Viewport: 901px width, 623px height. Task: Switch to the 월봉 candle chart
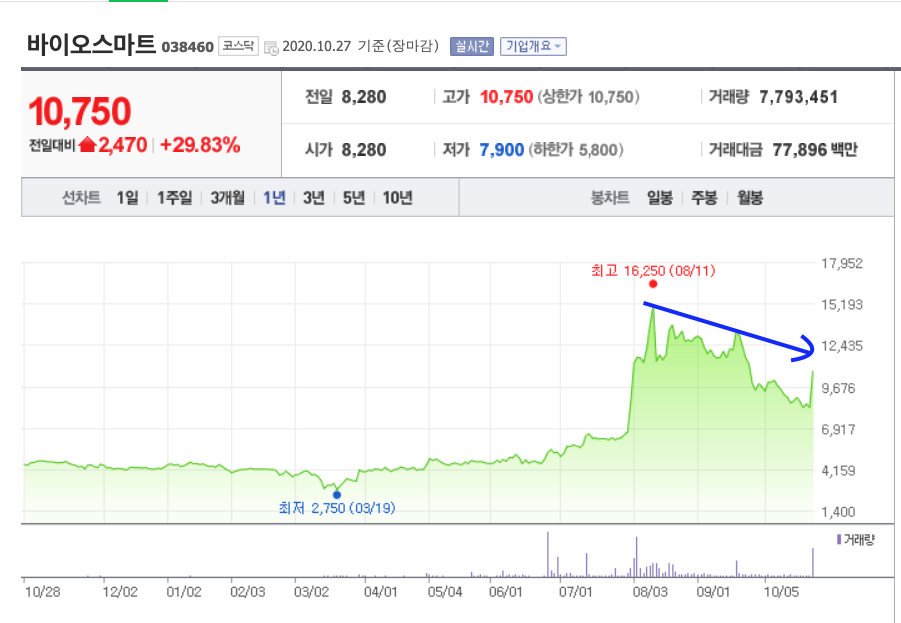pos(750,198)
